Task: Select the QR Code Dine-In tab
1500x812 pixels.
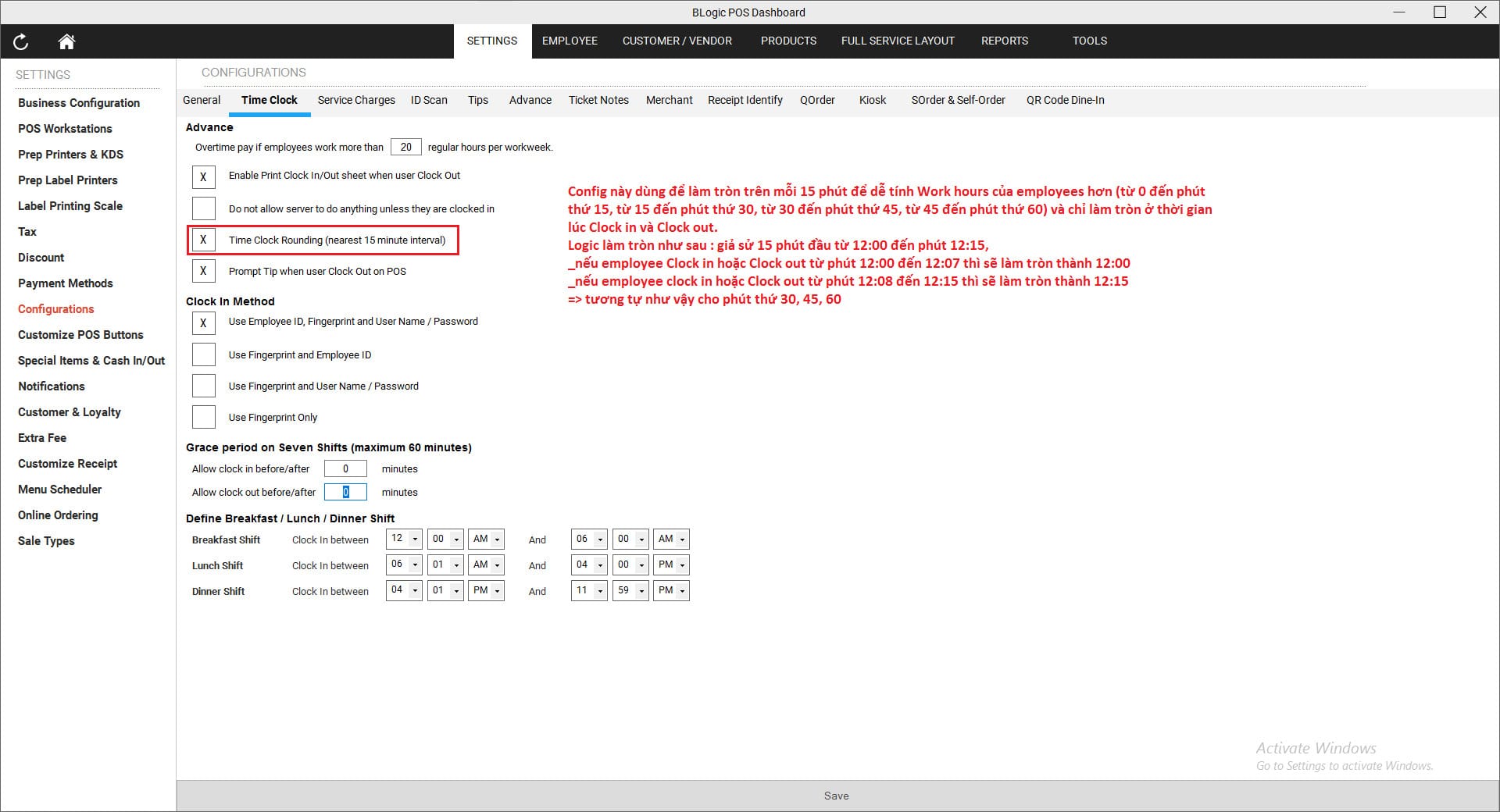Action: tap(1065, 100)
